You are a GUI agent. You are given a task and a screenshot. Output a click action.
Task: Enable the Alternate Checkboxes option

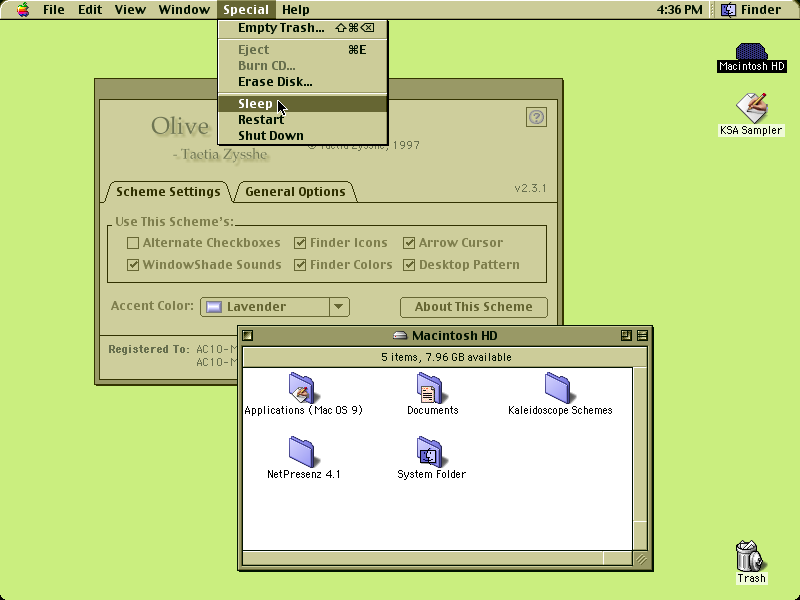(x=133, y=243)
